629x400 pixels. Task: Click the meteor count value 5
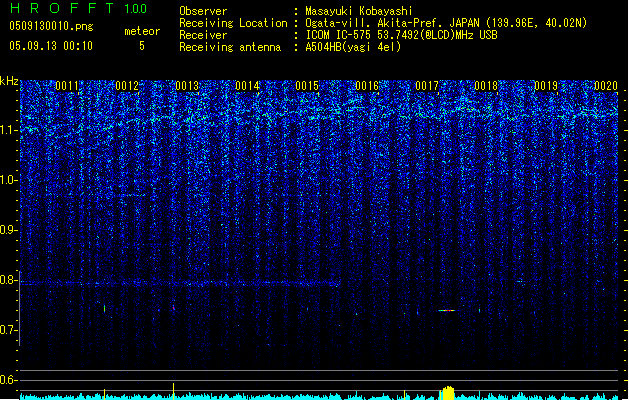(x=142, y=46)
